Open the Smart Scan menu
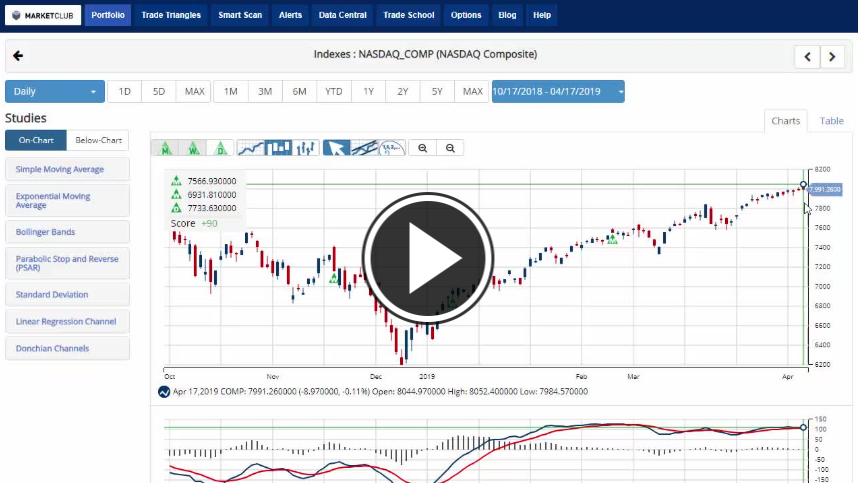The width and height of the screenshot is (858, 483). 240,15
